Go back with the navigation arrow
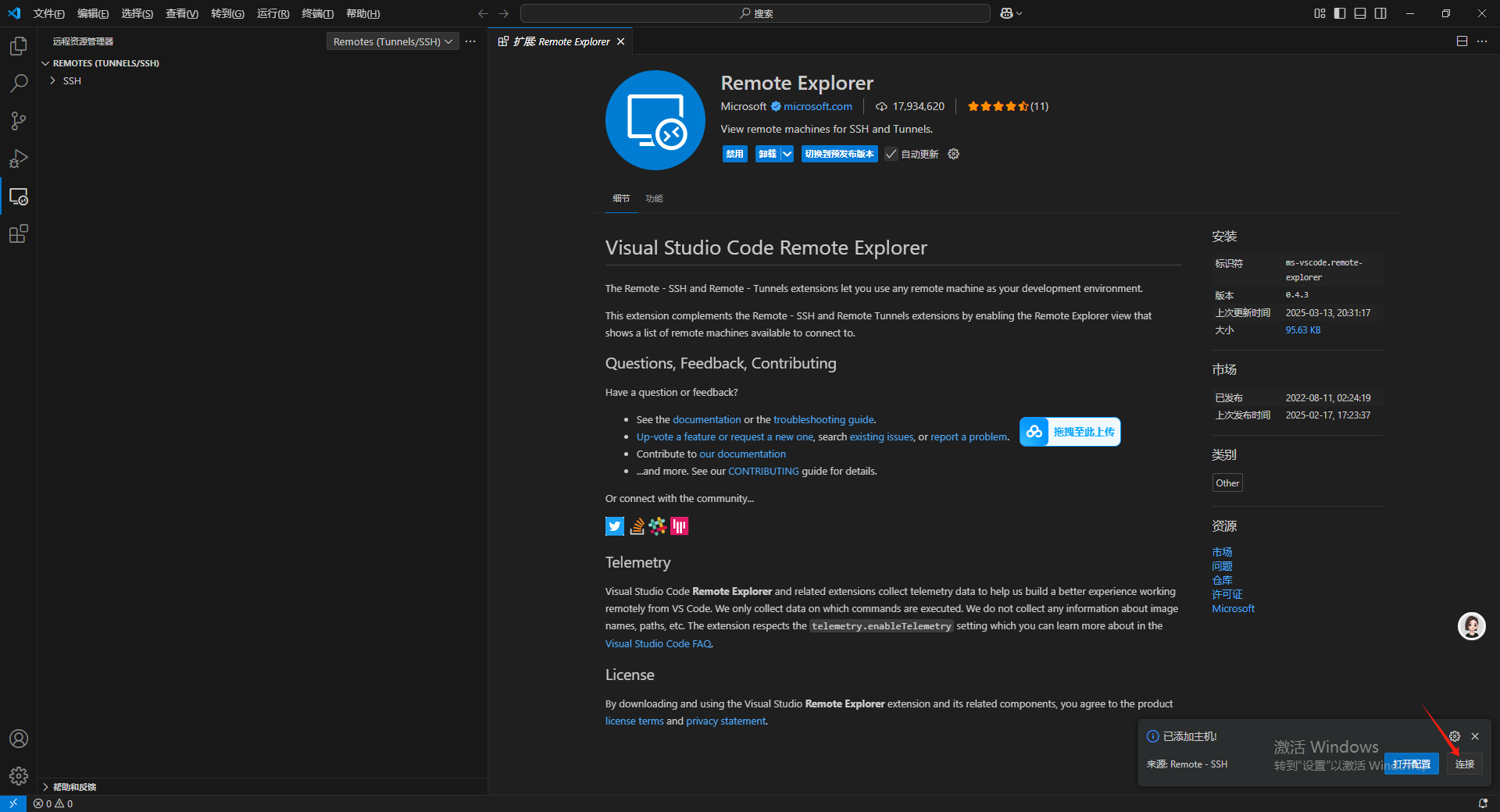1500x812 pixels. (x=483, y=13)
